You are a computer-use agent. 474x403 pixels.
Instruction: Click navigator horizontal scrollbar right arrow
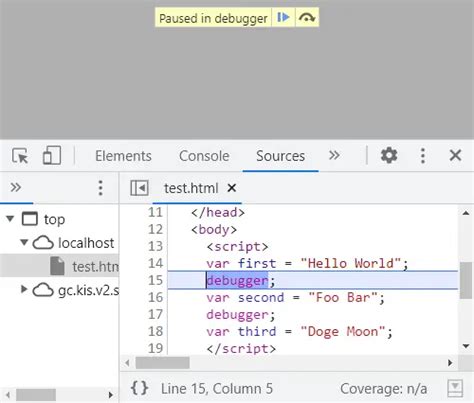(111, 395)
